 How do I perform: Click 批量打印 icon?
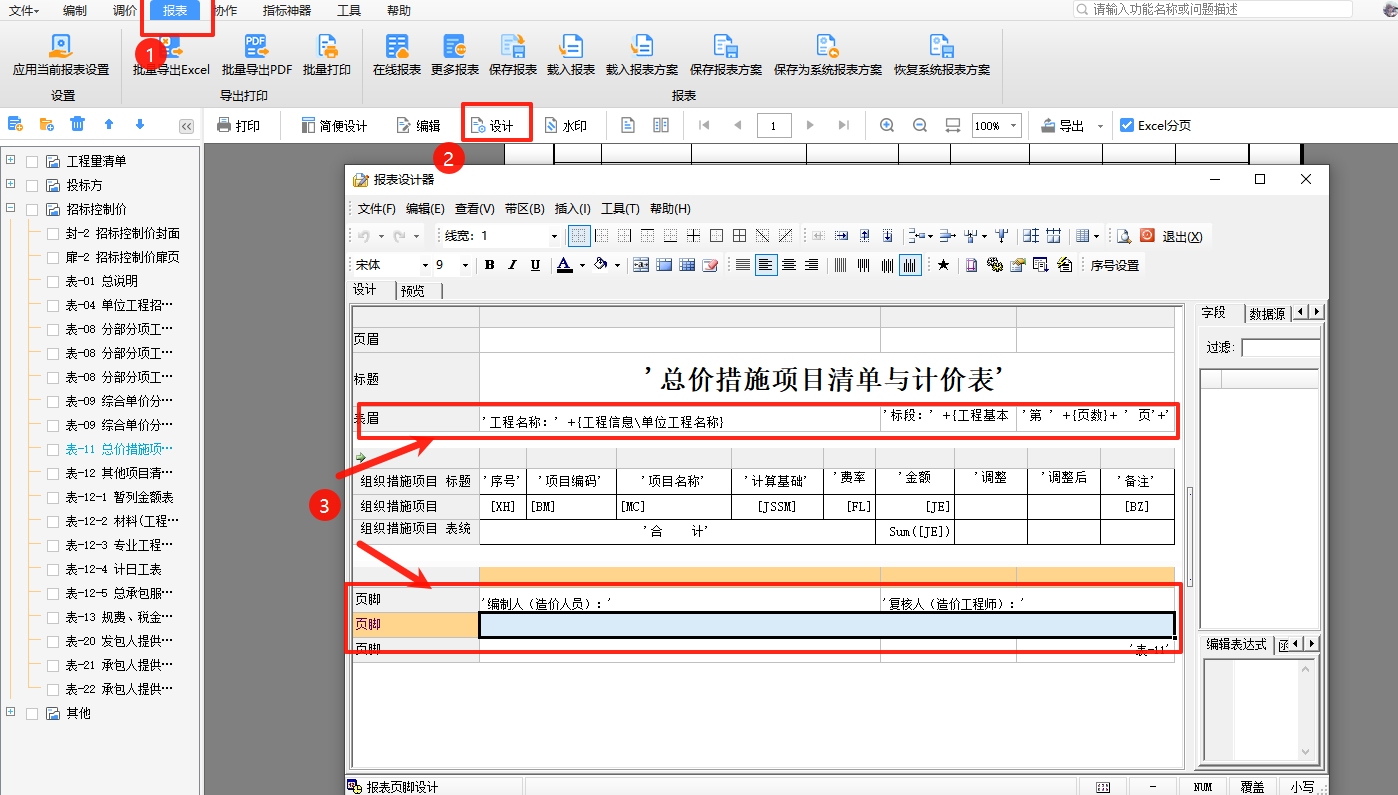pyautogui.click(x=327, y=46)
